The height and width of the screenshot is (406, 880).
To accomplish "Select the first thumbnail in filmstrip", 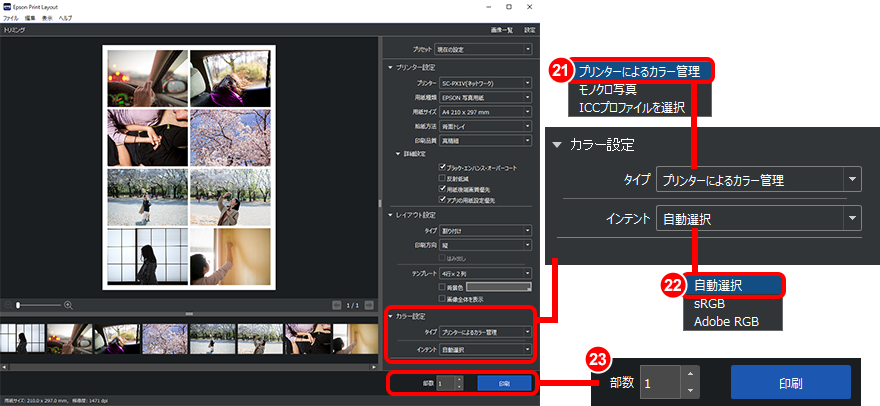I will tap(21, 338).
